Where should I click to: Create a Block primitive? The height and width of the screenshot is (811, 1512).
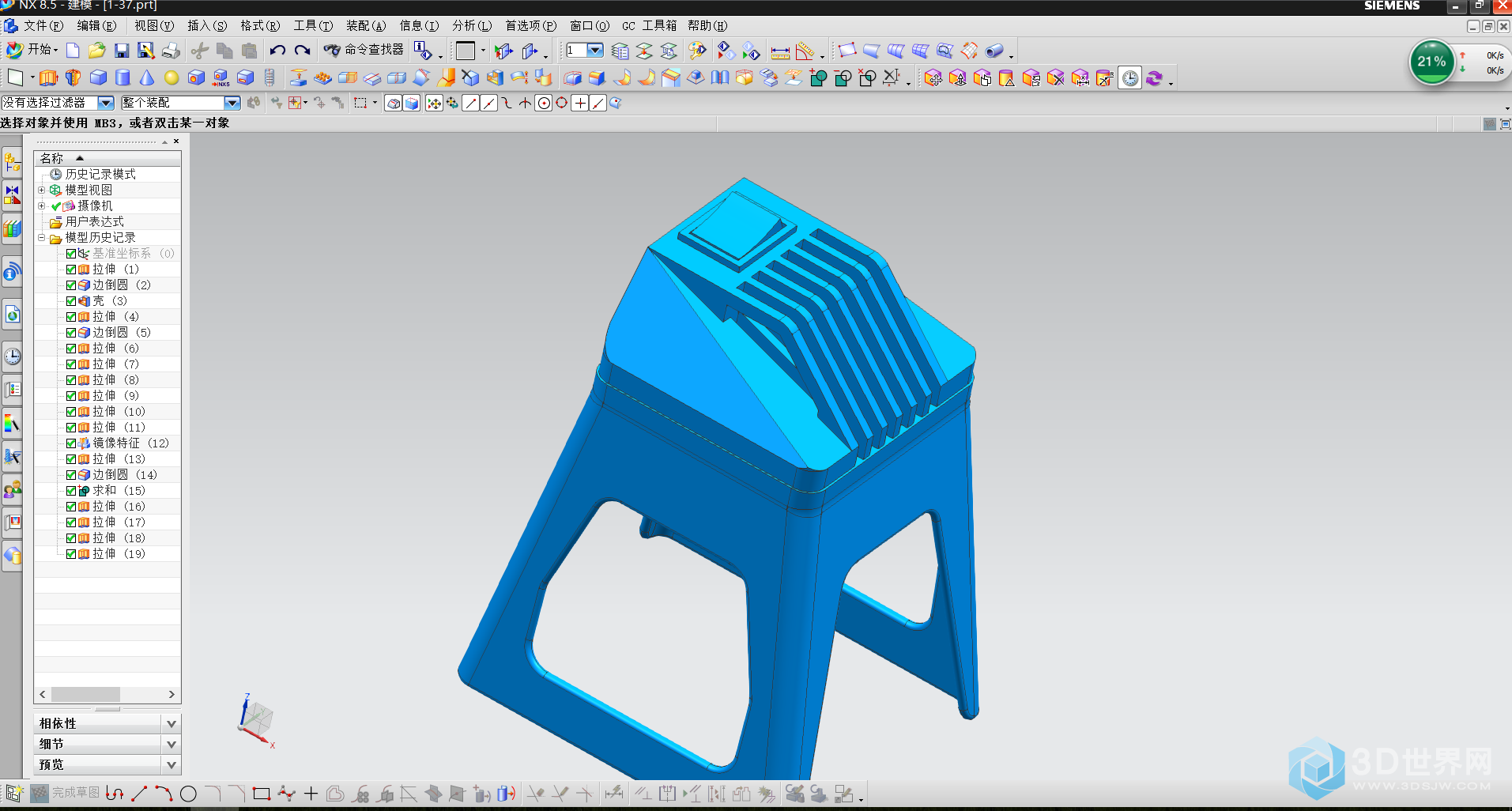coord(98,77)
